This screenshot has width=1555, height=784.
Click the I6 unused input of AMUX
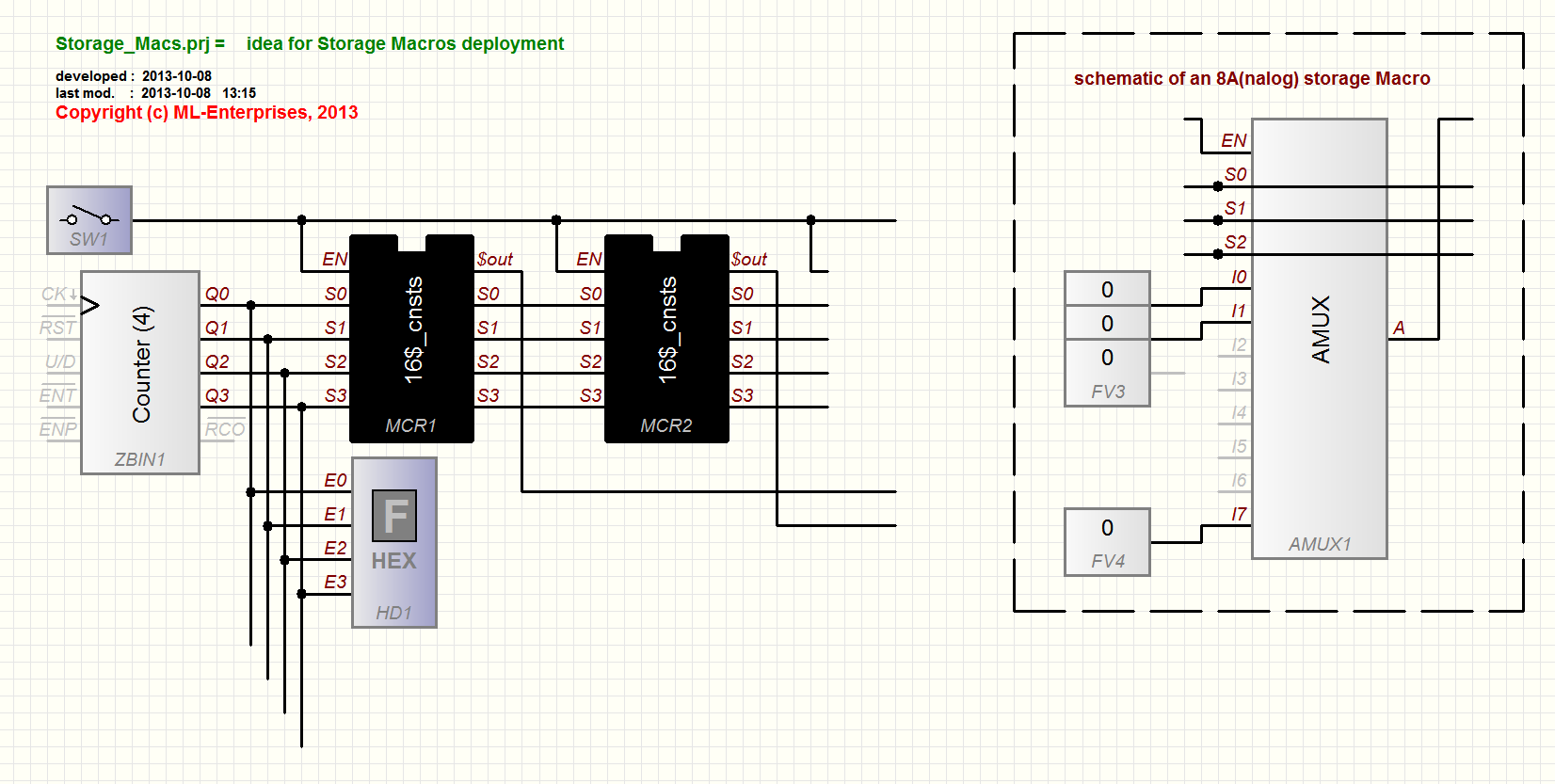(1239, 480)
